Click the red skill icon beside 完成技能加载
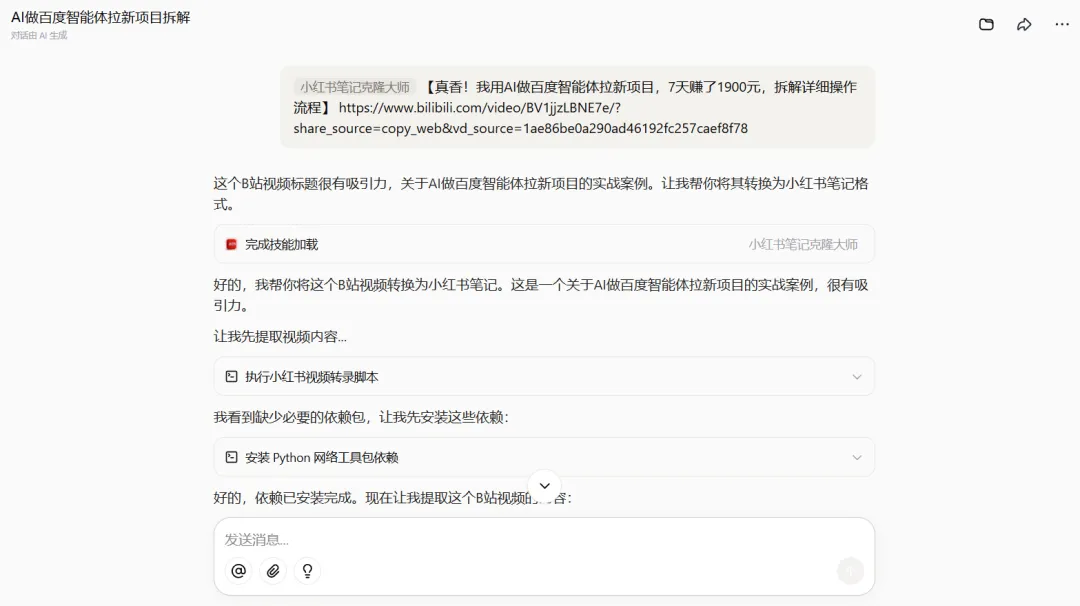This screenshot has height=606, width=1080. pyautogui.click(x=231, y=244)
